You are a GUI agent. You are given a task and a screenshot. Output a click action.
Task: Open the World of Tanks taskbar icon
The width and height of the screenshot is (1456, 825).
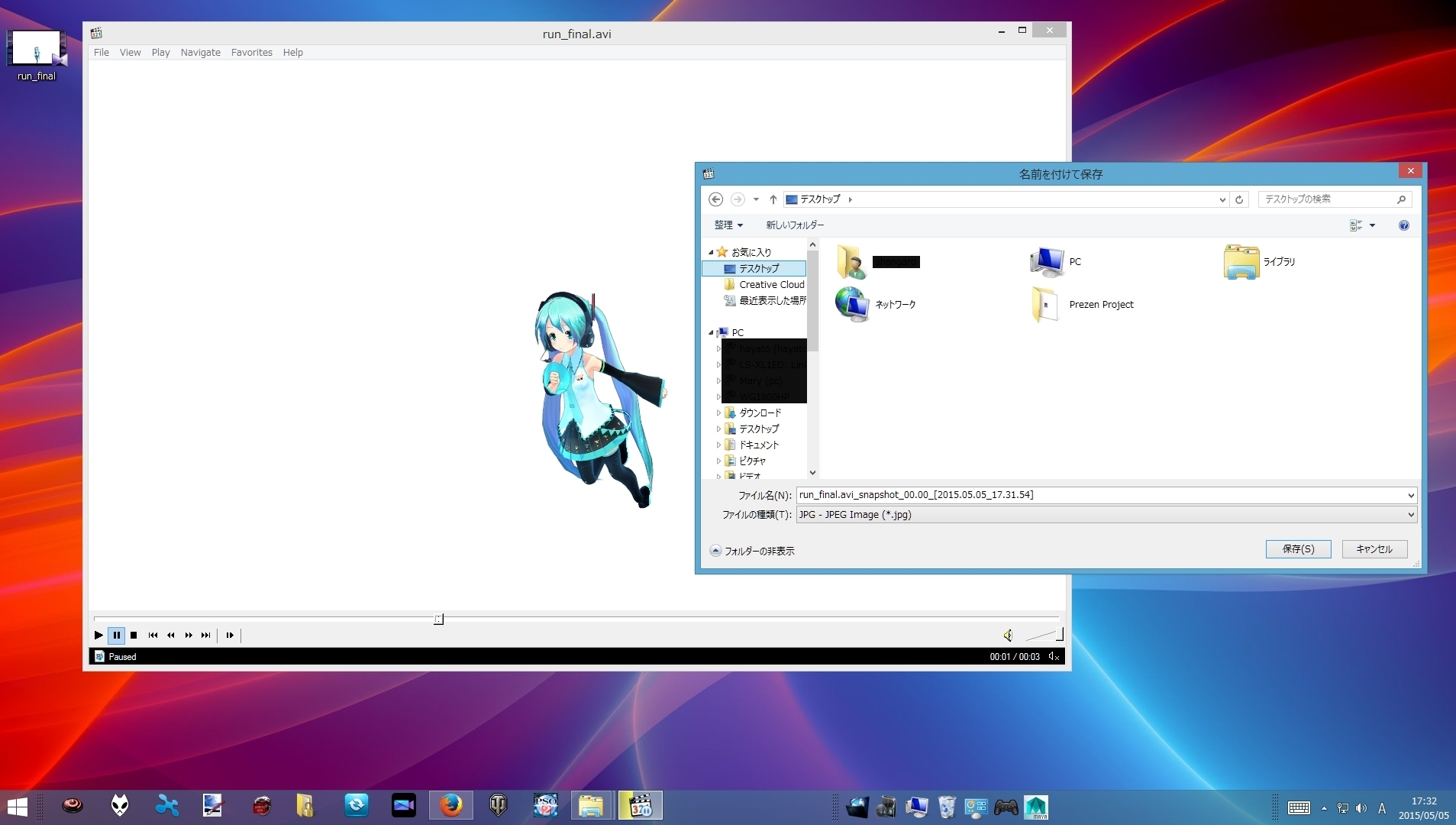498,806
